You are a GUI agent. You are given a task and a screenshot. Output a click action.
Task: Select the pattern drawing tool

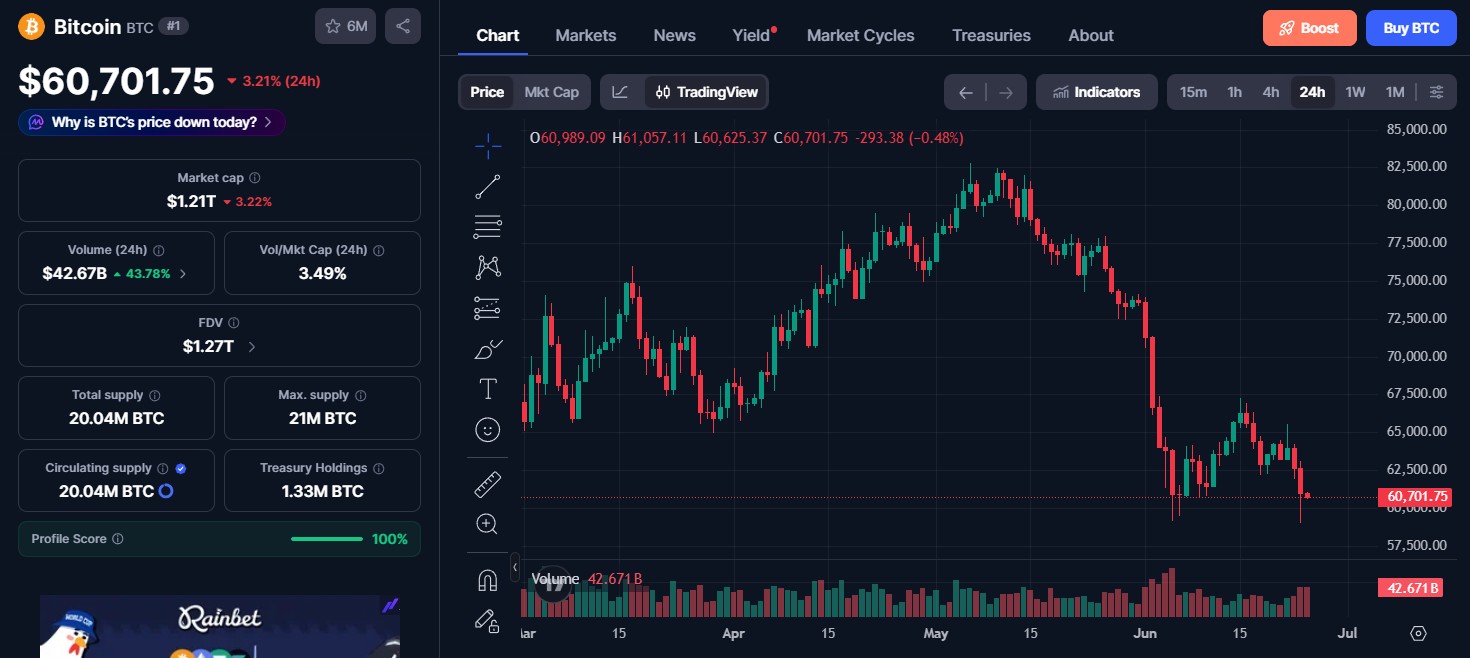point(488,267)
